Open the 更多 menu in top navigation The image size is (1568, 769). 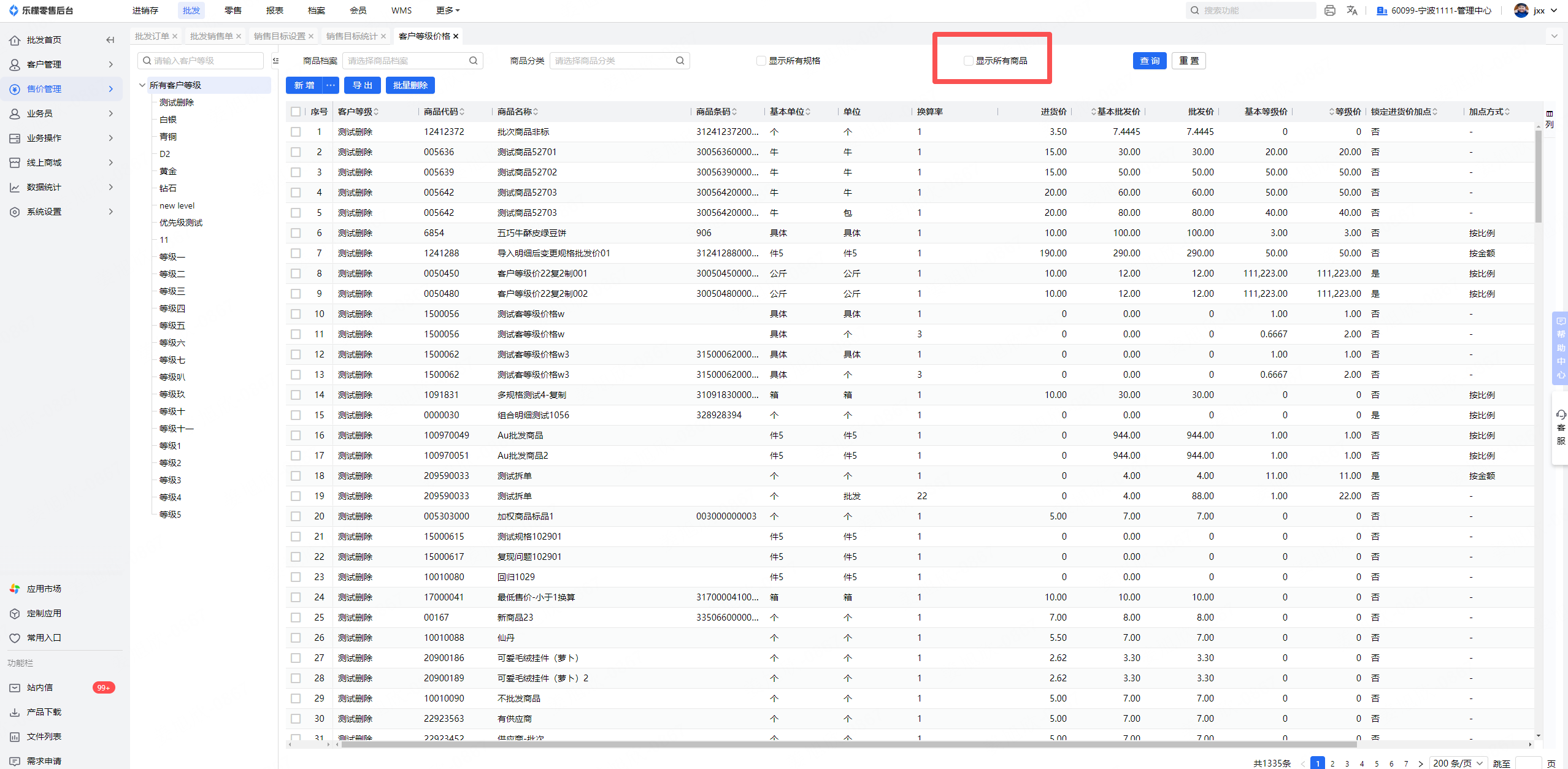pyautogui.click(x=447, y=10)
